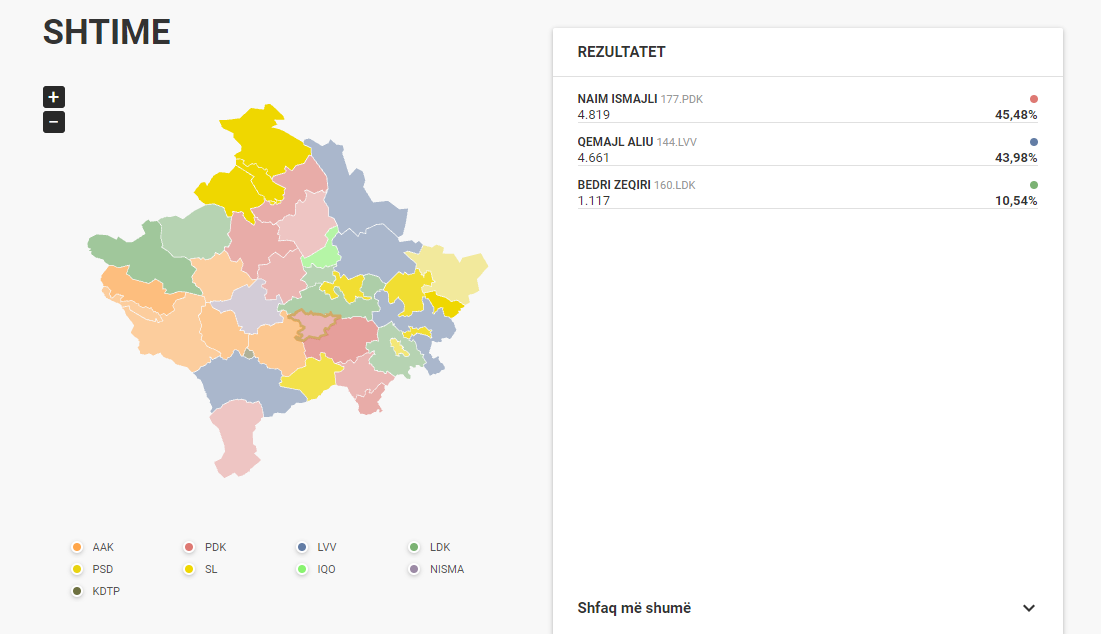Click the 43,98% result value
1101x634 pixels.
(x=1016, y=158)
